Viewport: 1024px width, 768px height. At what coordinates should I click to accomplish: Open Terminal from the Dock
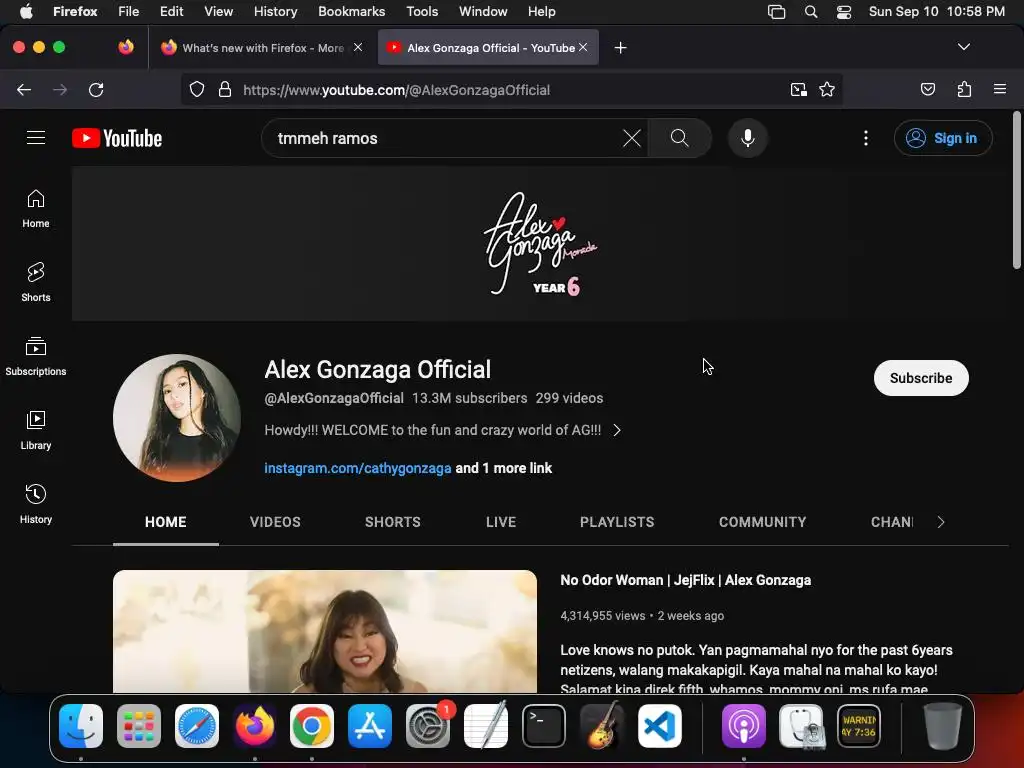coord(543,726)
